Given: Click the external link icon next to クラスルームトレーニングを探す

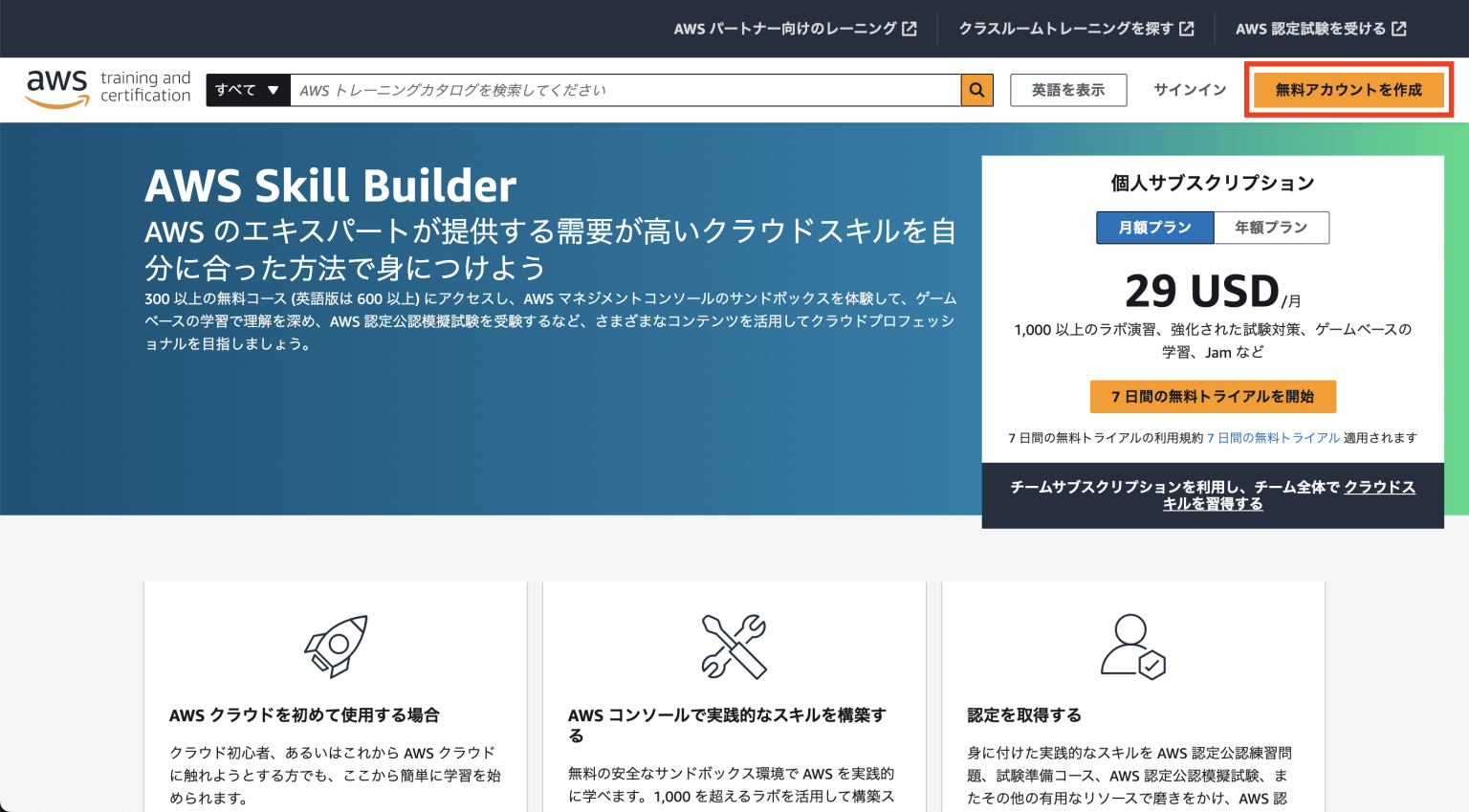Looking at the screenshot, I should tap(1186, 28).
